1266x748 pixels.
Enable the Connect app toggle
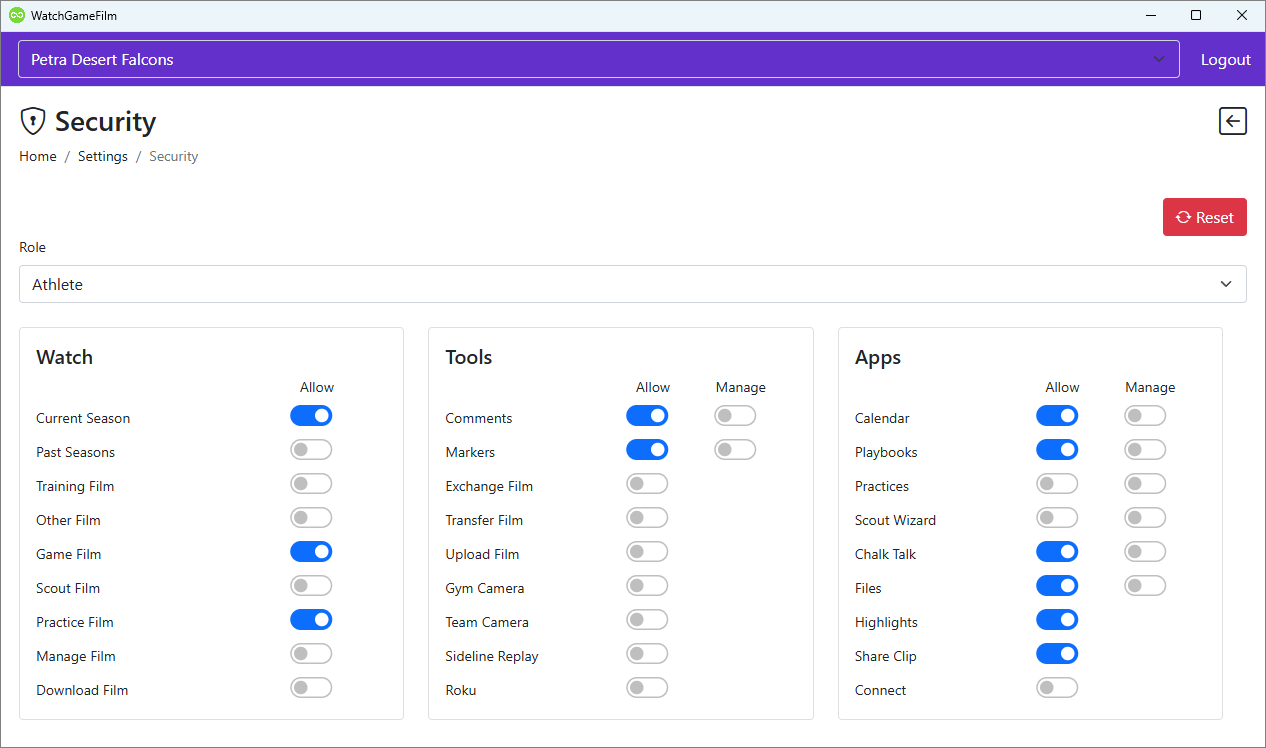point(1057,688)
